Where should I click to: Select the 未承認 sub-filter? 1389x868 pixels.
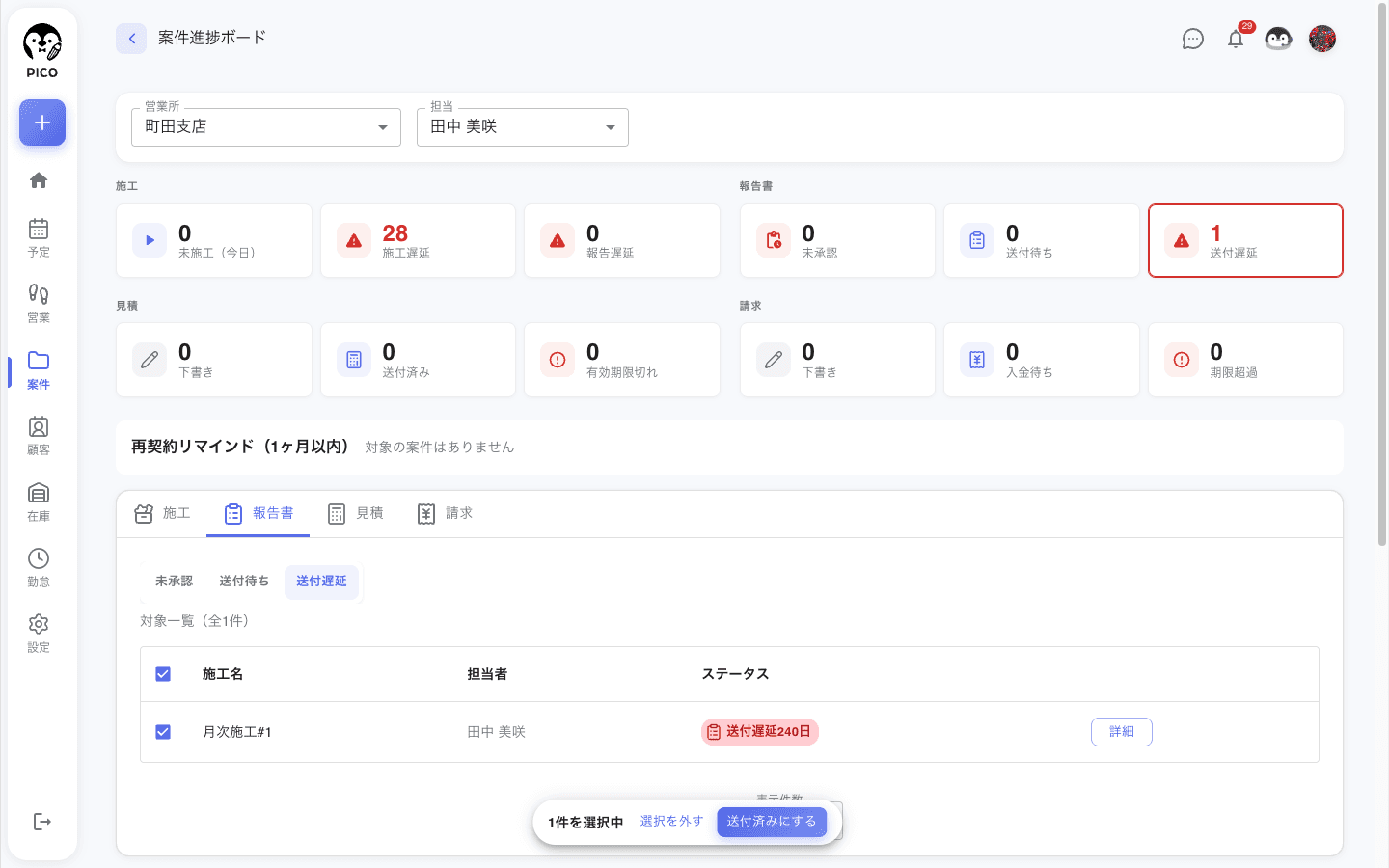pyautogui.click(x=174, y=582)
